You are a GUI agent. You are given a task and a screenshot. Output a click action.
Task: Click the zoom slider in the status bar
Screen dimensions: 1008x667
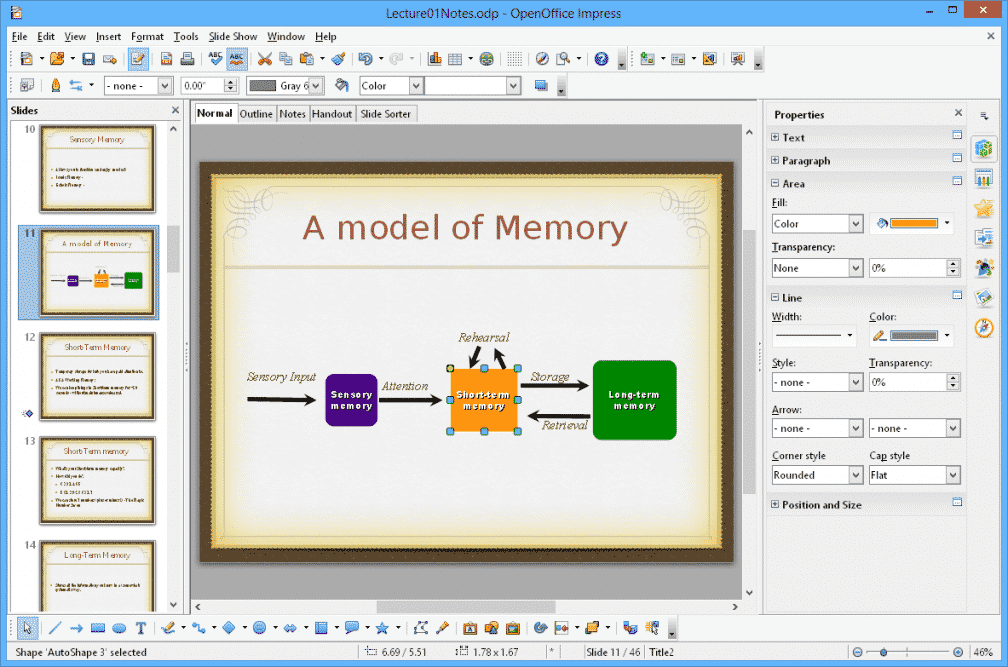coord(882,652)
